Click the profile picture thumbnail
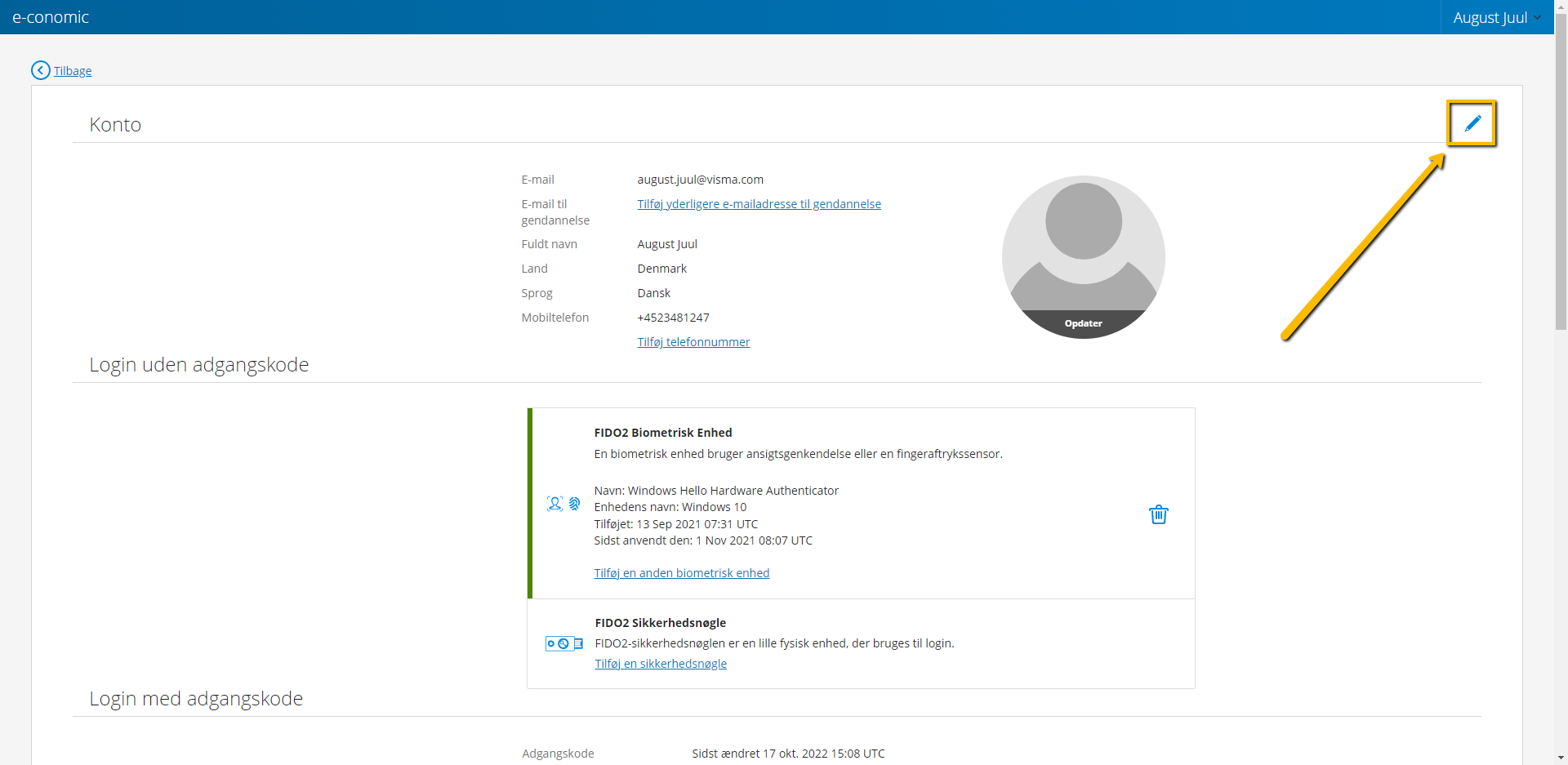The image size is (1568, 765). pos(1083,245)
